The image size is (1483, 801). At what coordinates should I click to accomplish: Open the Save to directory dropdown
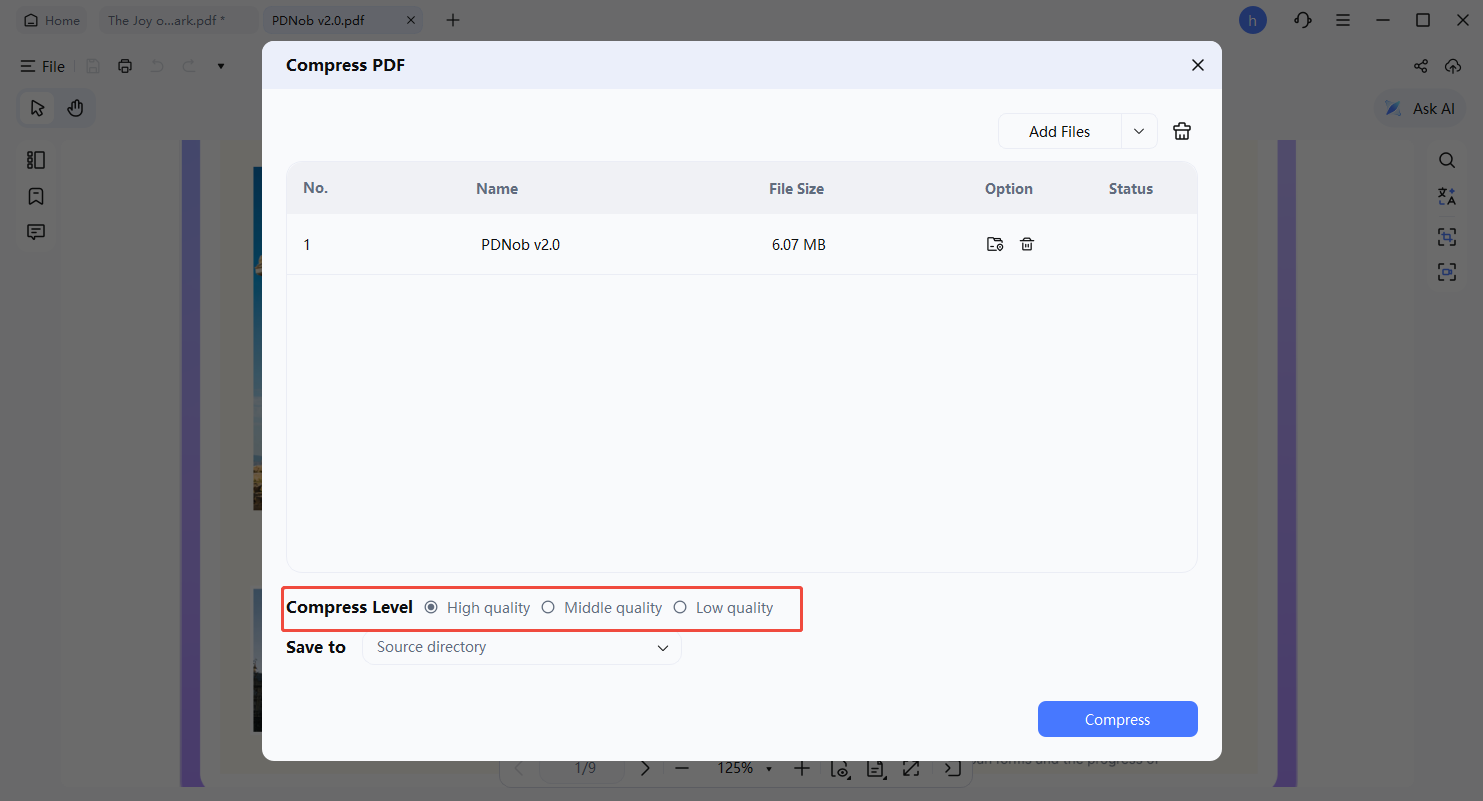coord(521,647)
